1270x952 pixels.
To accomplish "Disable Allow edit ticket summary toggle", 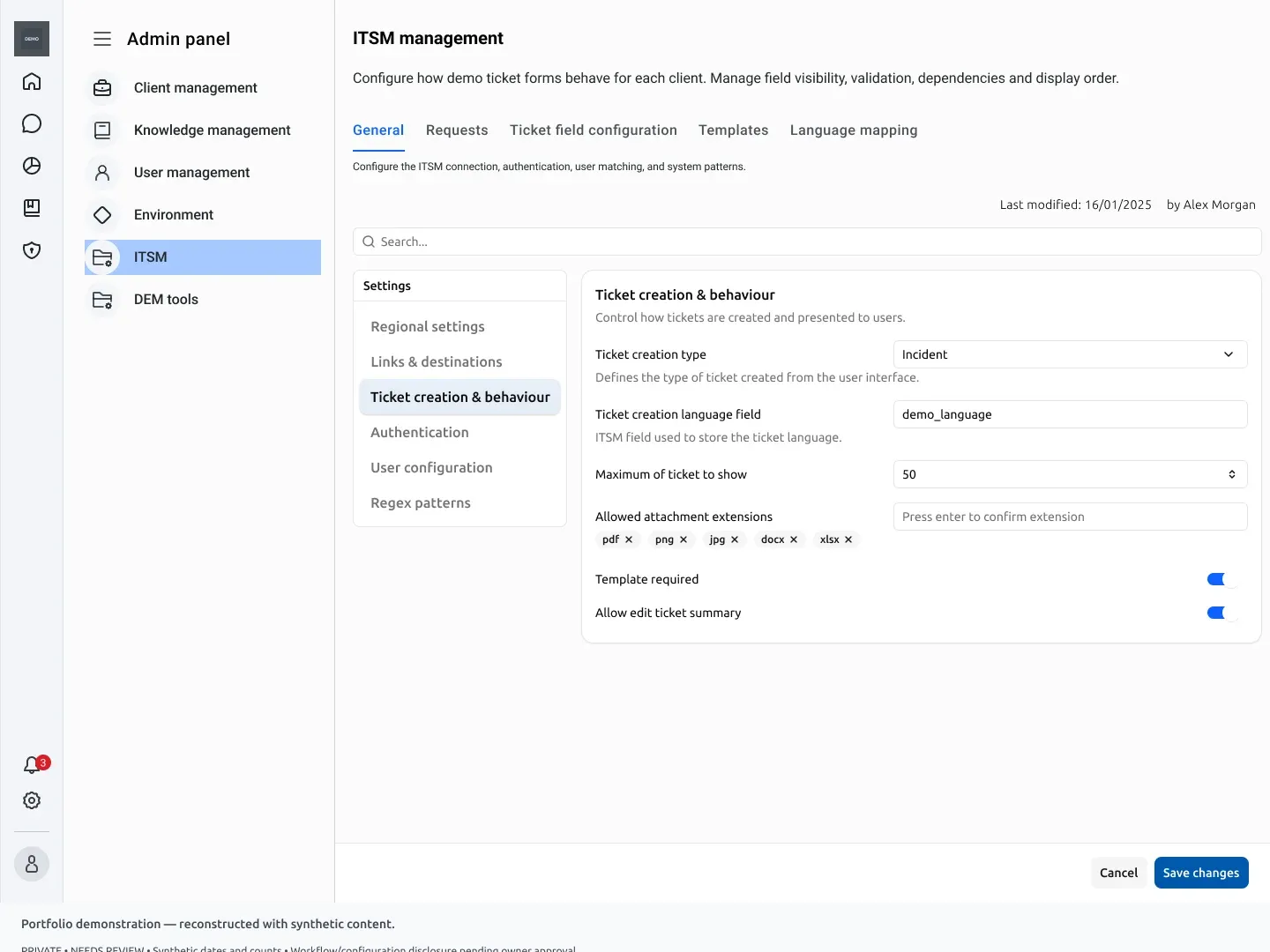I will tap(1222, 613).
